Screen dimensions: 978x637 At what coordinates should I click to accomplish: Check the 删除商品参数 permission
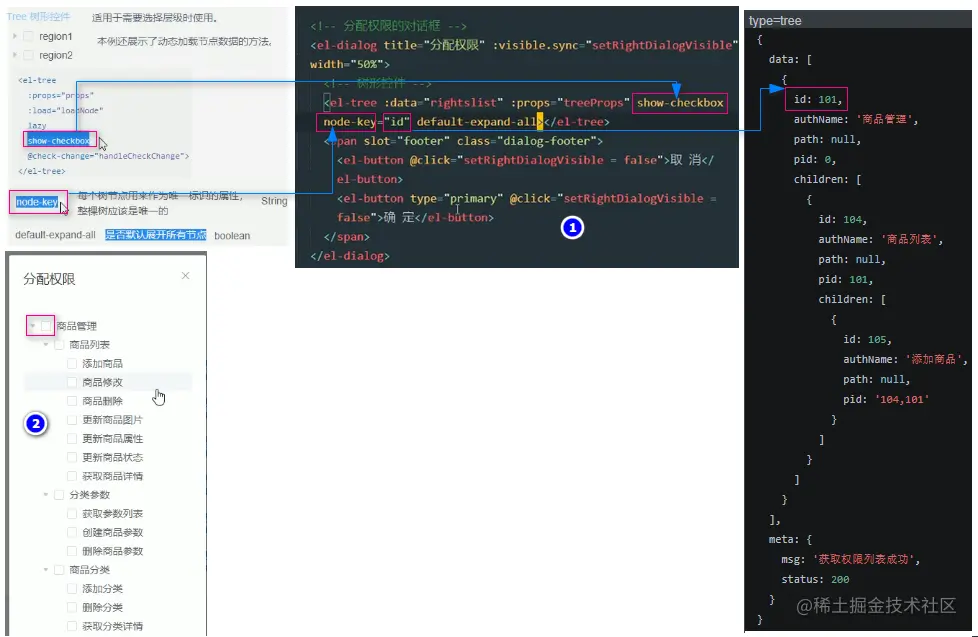72,551
